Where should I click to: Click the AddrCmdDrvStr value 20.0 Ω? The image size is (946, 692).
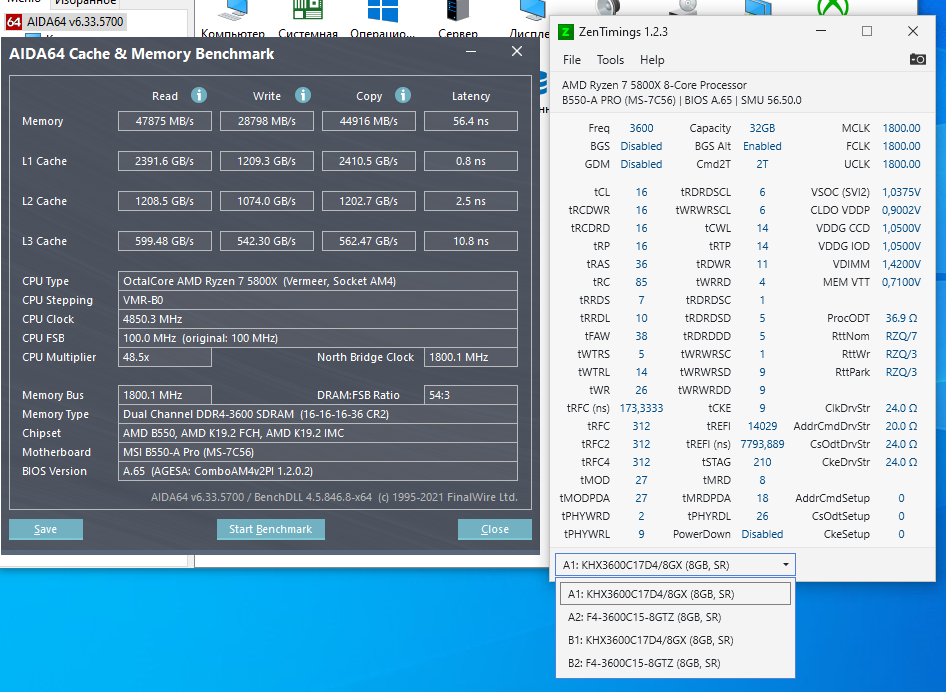[901, 426]
